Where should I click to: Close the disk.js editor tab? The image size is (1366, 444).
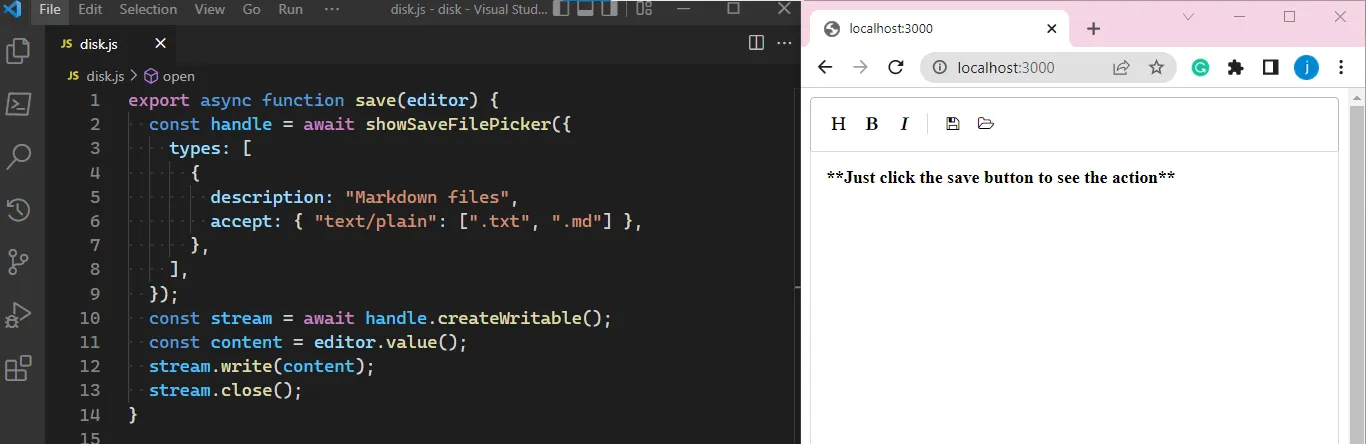coord(161,43)
